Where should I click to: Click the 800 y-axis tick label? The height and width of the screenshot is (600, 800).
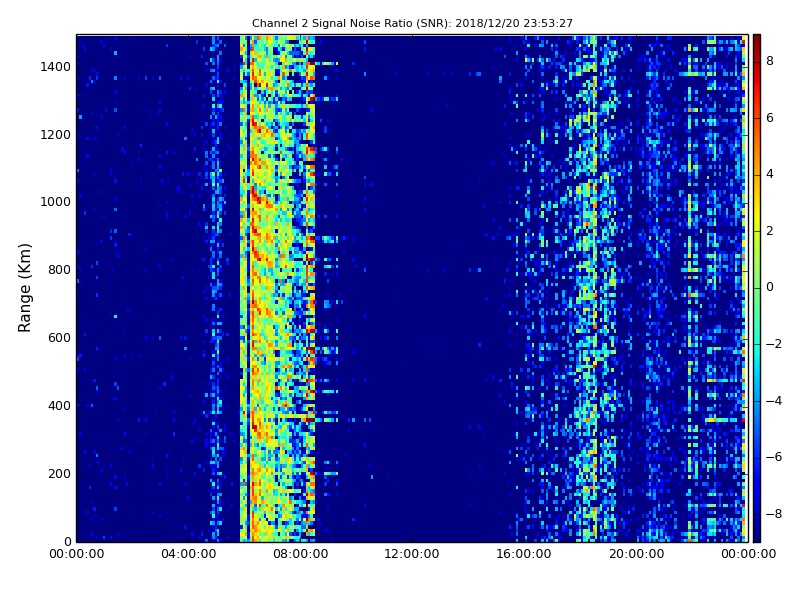(x=59, y=270)
